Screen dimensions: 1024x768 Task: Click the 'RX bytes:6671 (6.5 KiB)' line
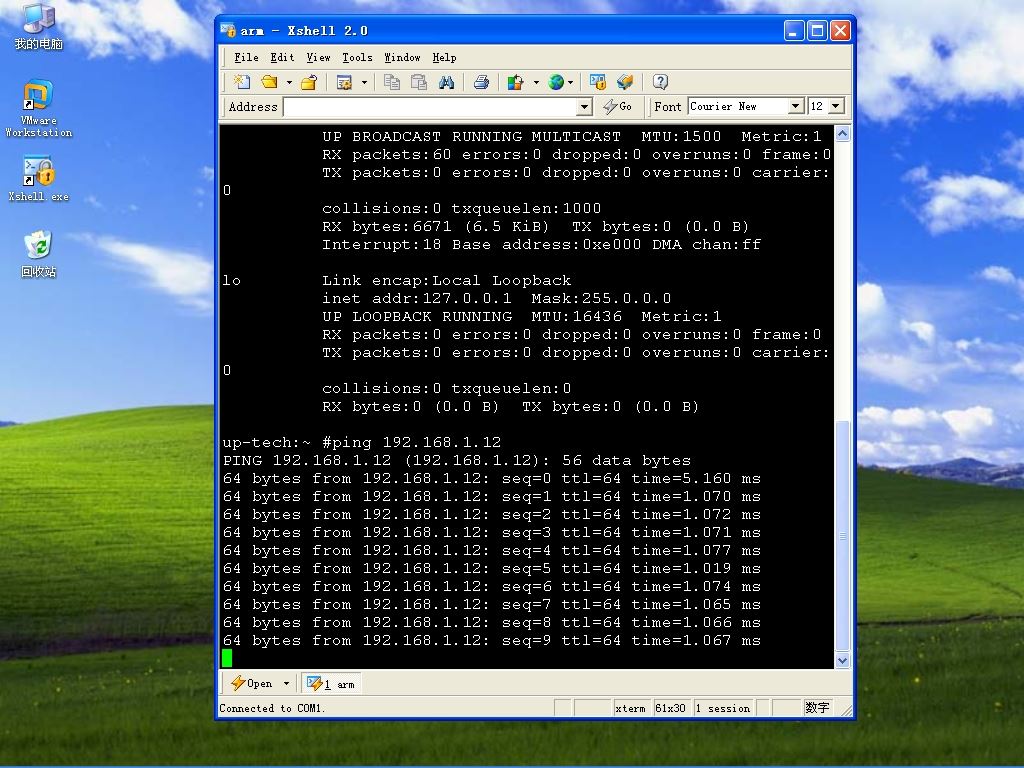coord(536,227)
